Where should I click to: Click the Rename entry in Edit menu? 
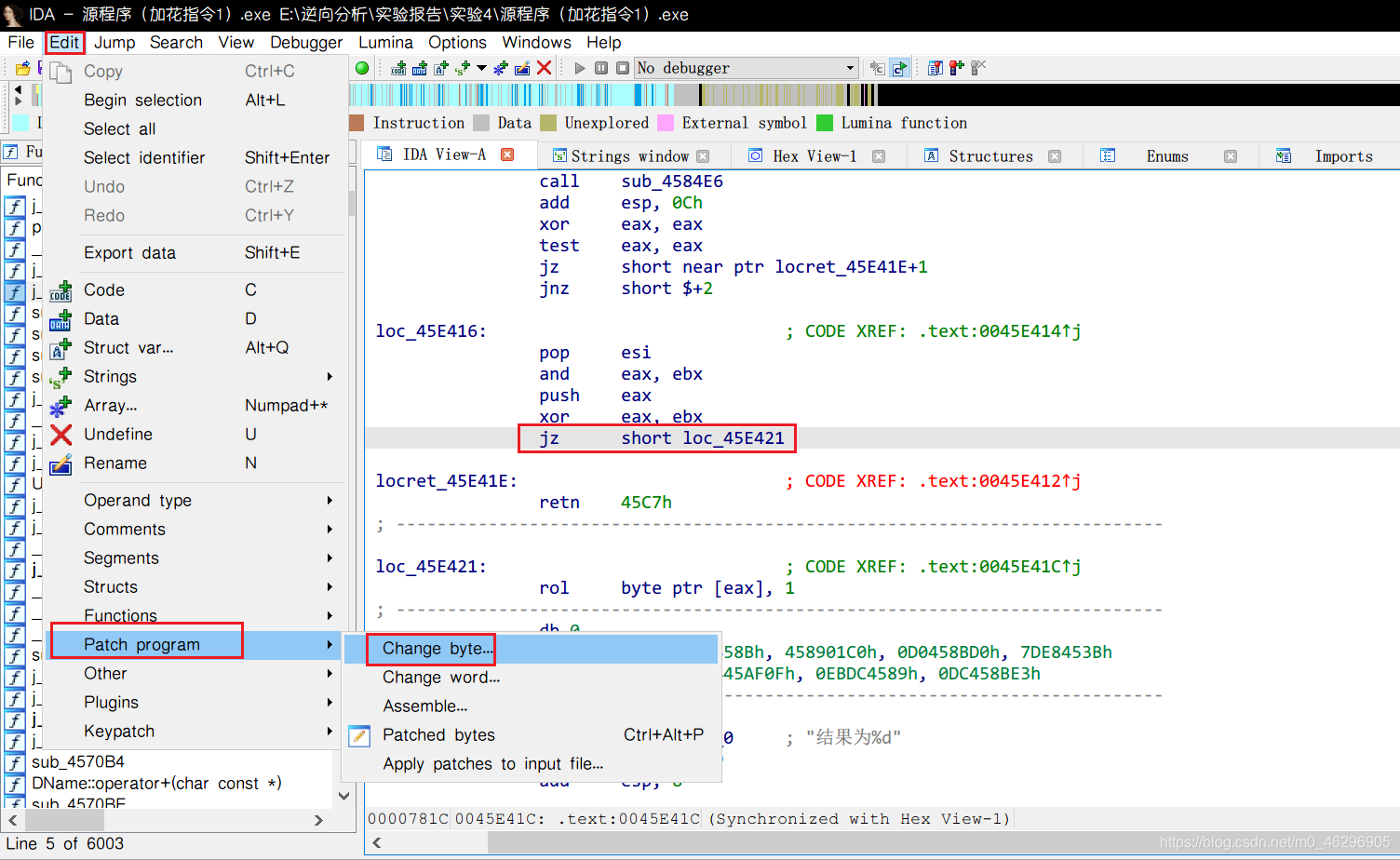[x=195, y=464]
